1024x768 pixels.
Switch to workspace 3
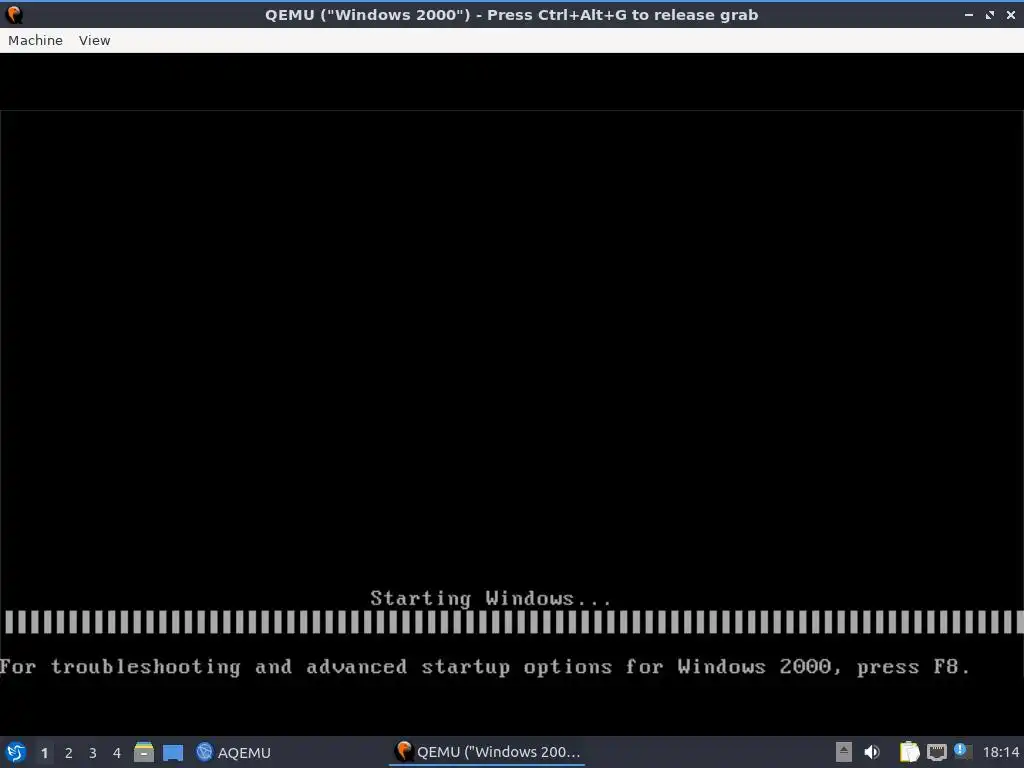click(93, 753)
